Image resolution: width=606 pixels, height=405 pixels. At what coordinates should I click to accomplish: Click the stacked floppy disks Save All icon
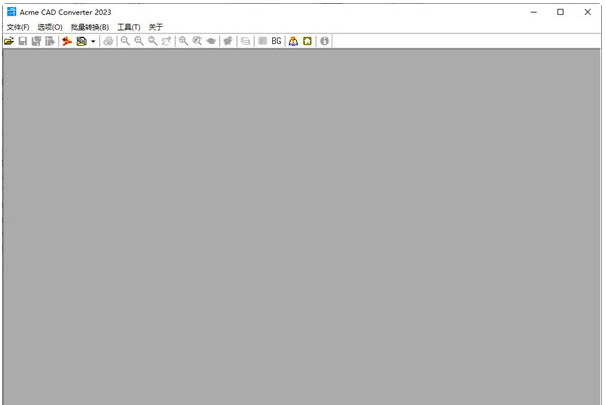click(36, 41)
